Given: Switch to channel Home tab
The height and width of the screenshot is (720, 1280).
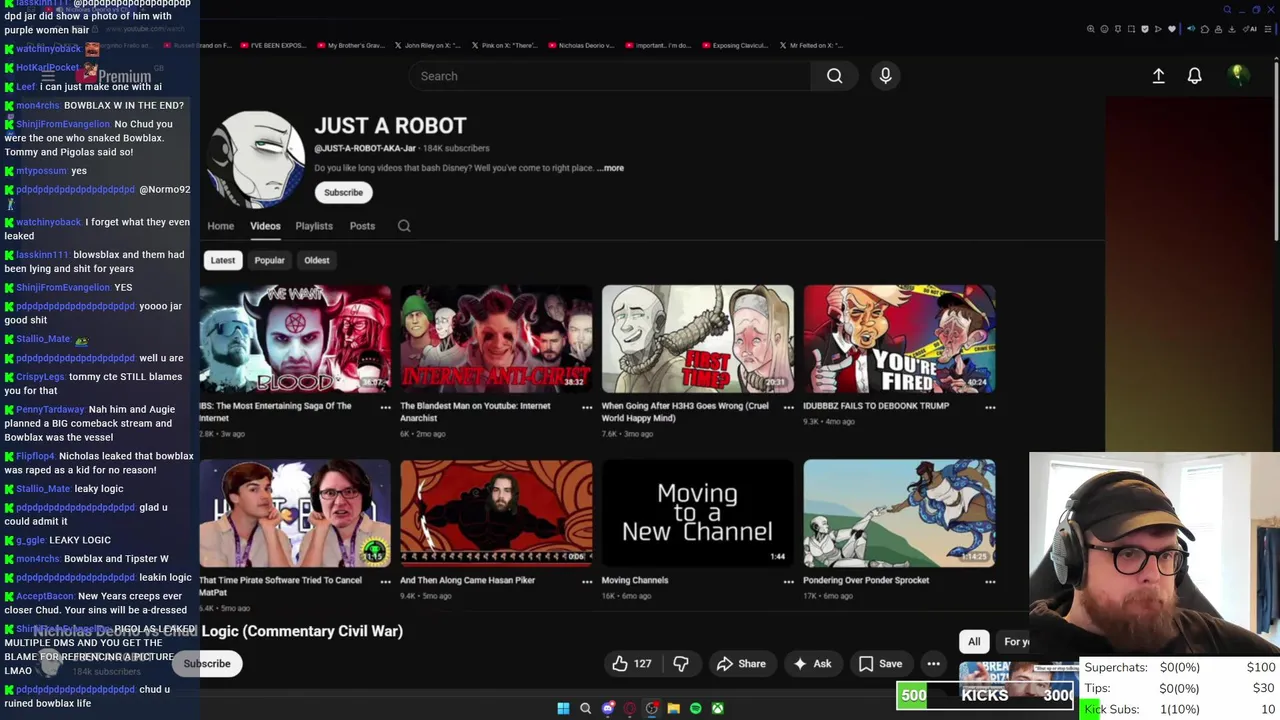Looking at the screenshot, I should (220, 226).
